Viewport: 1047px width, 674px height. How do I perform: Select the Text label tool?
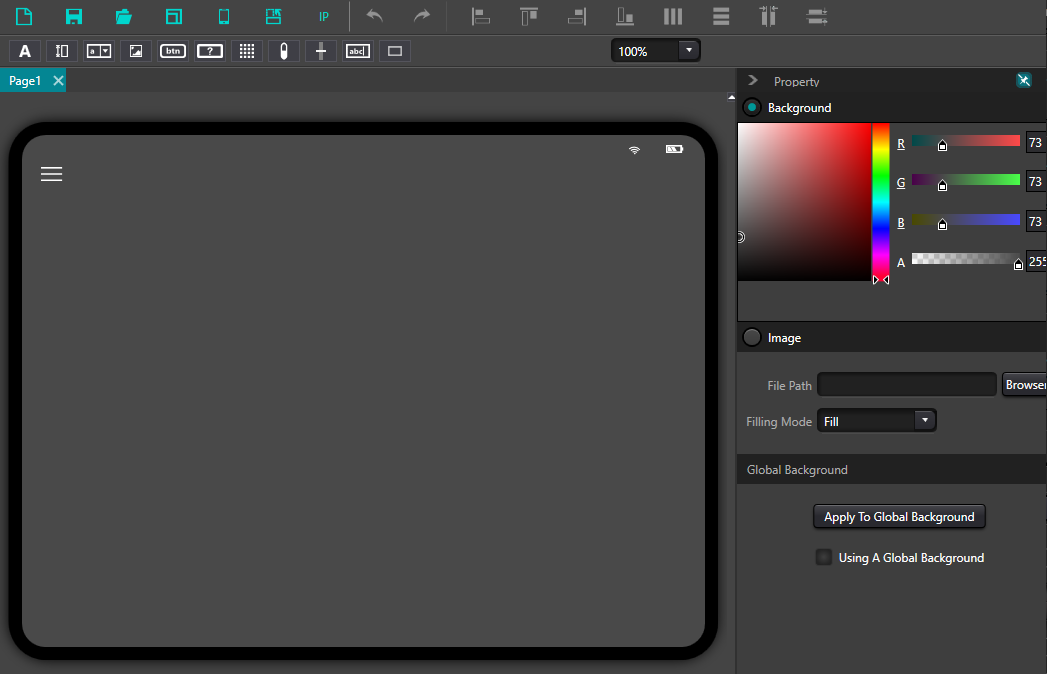click(x=25, y=51)
